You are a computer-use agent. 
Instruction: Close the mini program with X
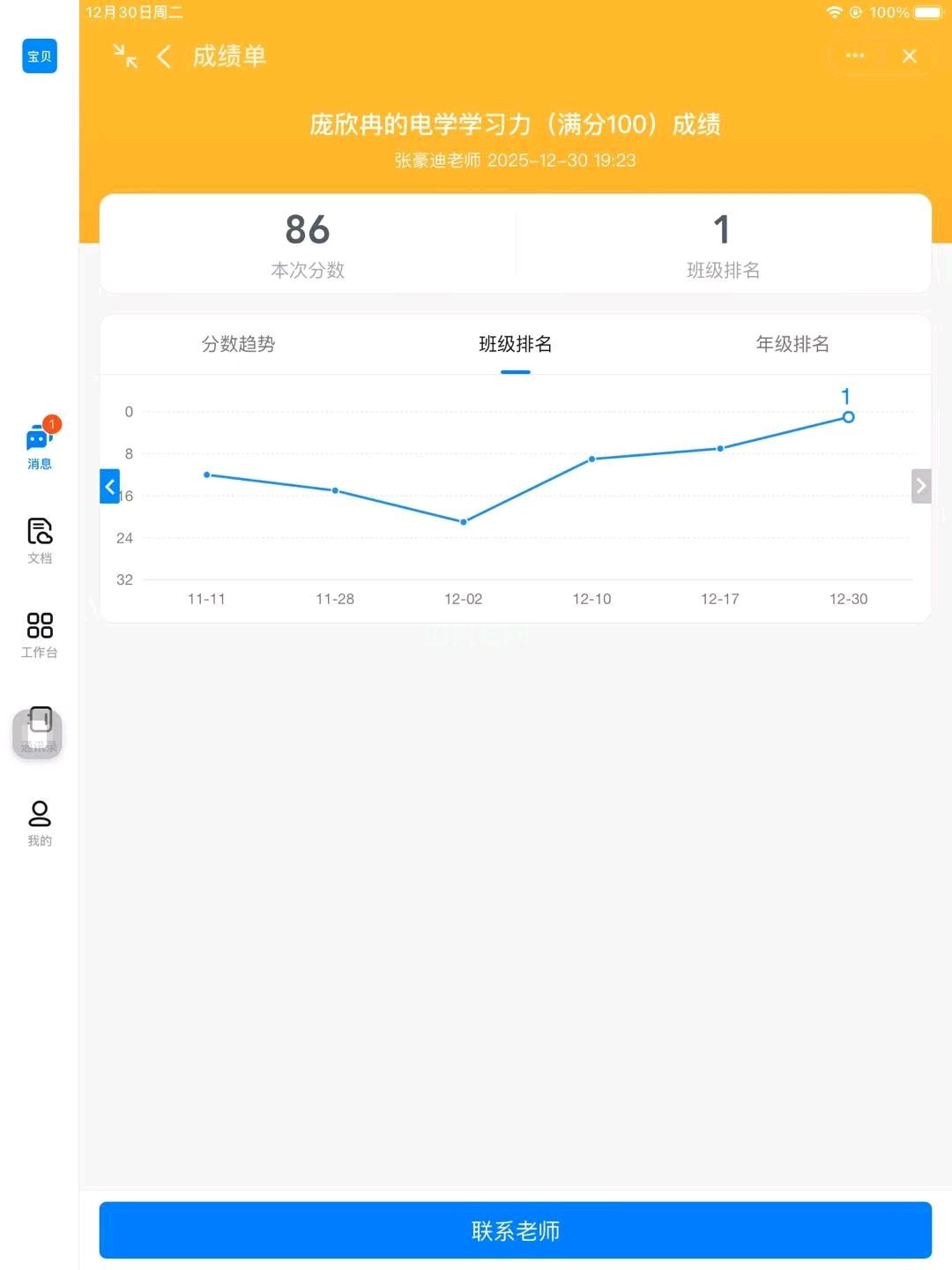tap(910, 56)
